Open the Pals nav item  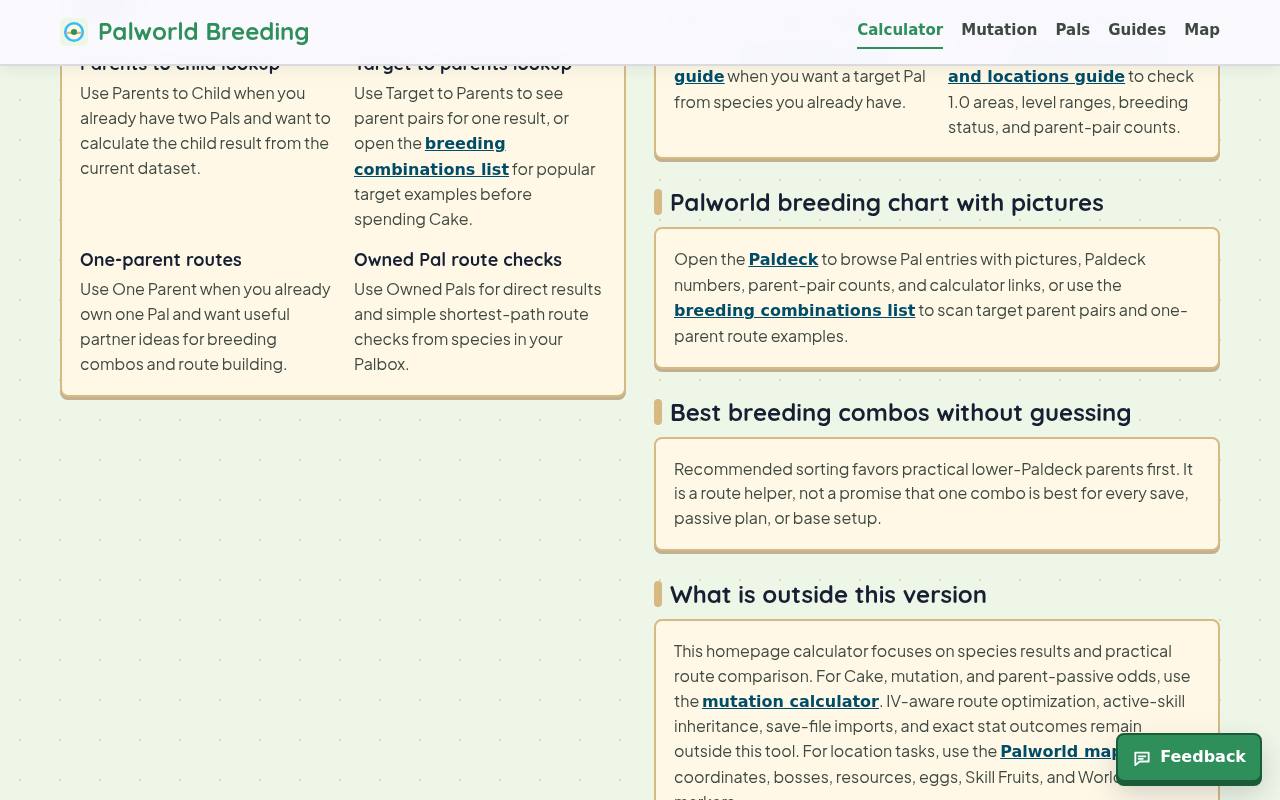point(1072,30)
